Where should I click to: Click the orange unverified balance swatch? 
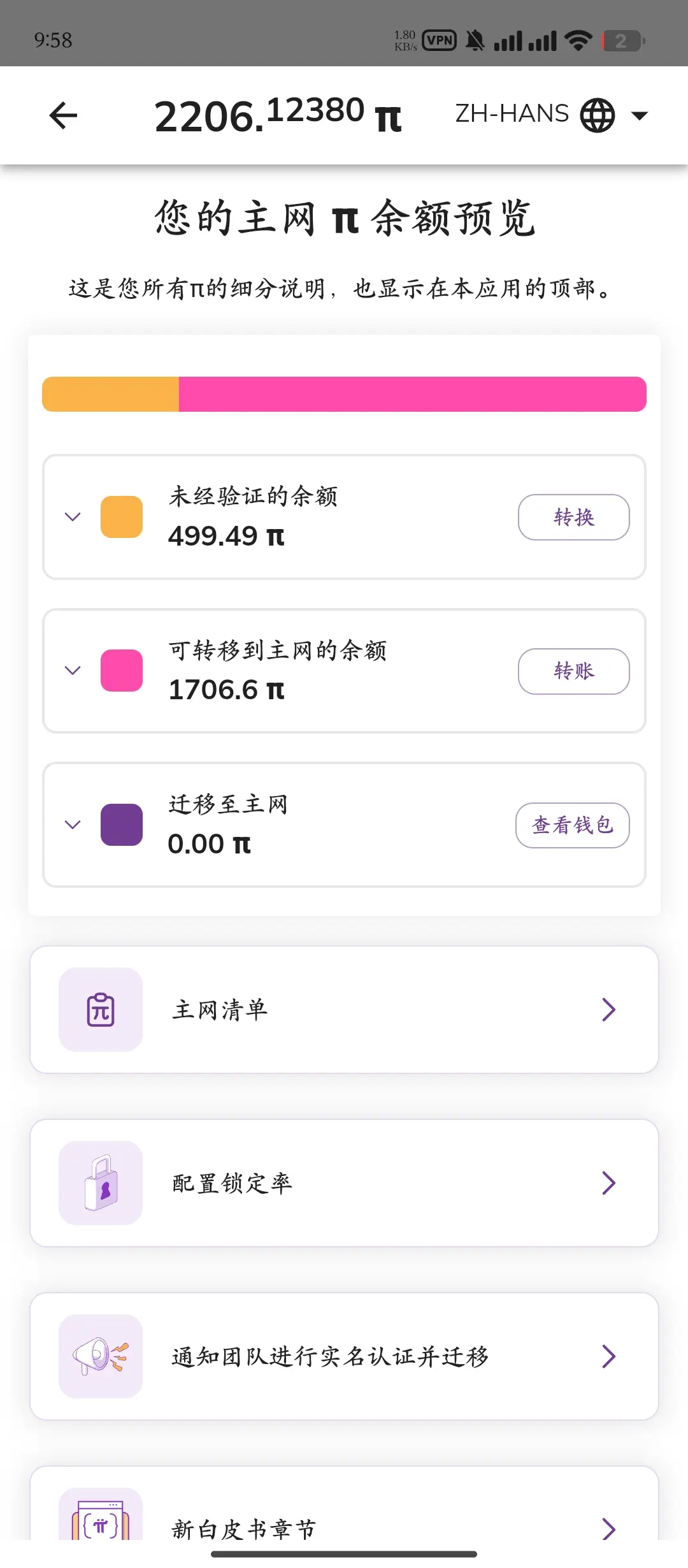point(122,517)
